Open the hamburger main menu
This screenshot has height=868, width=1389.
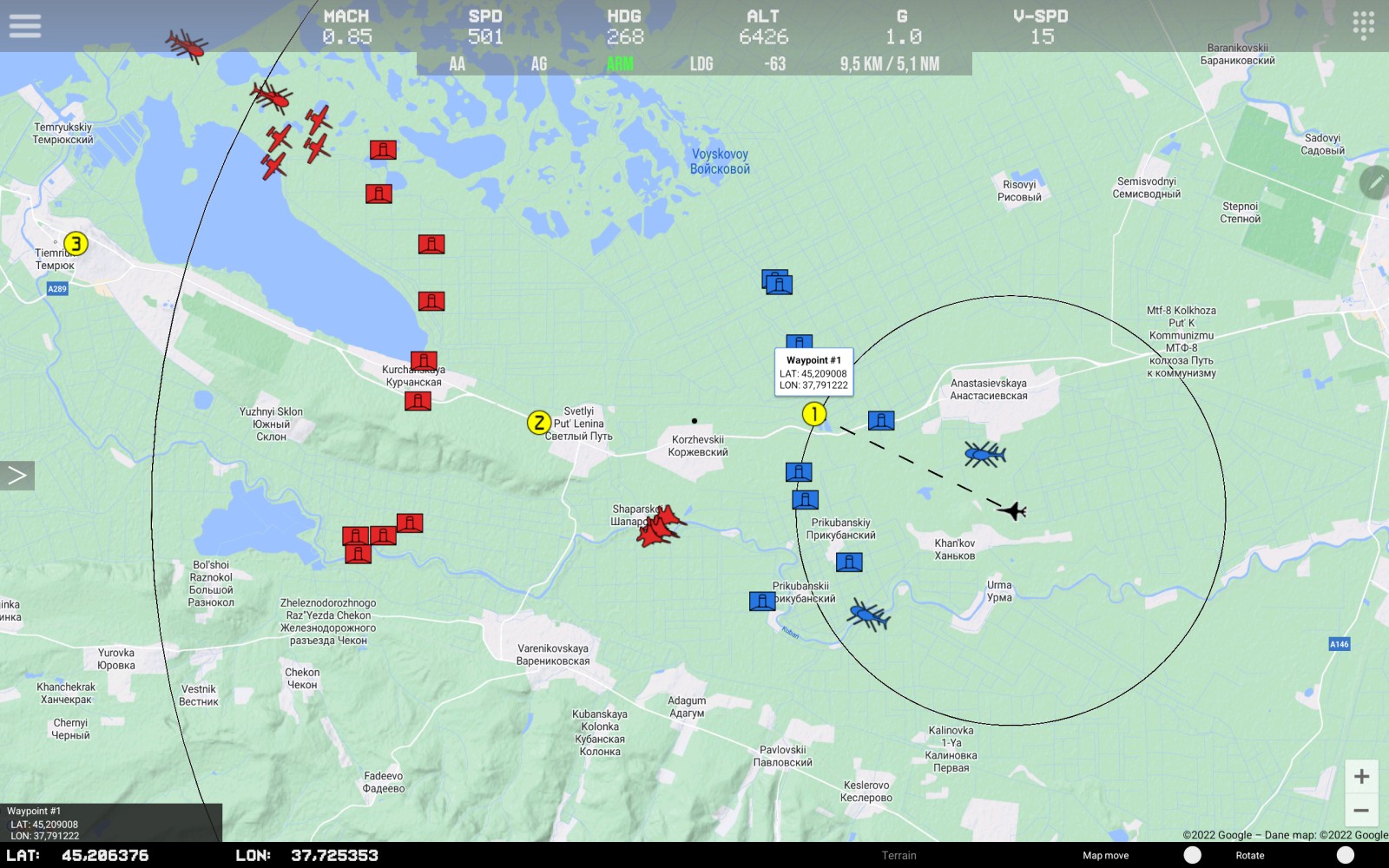coord(25,26)
